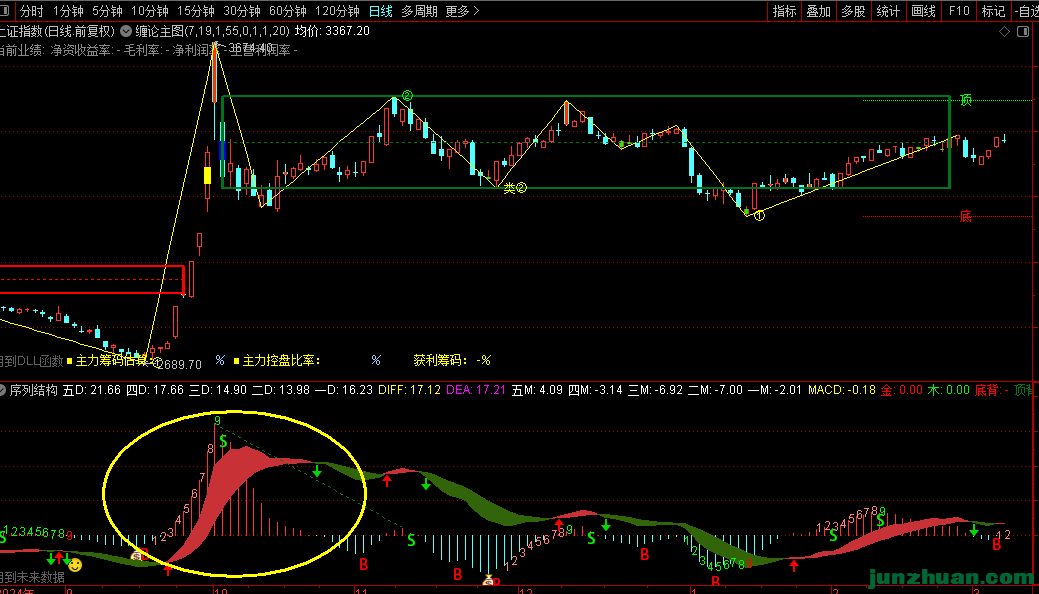The height and width of the screenshot is (594, 1039).
Task: Click the circled number 1 marker at chart low
Action: pyautogui.click(x=759, y=215)
